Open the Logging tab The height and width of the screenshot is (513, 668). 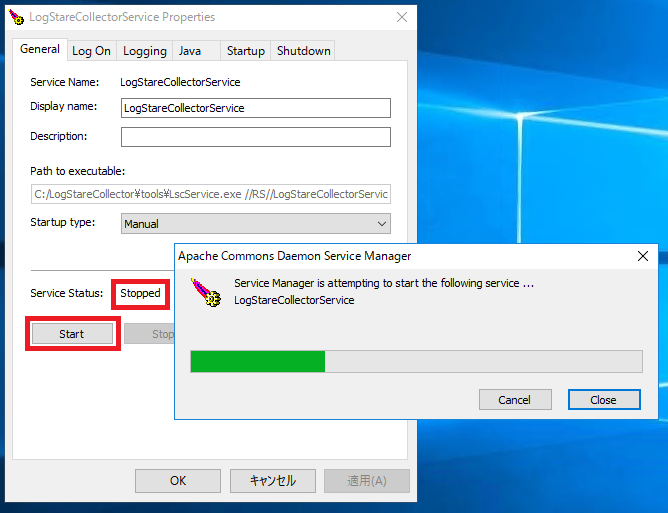[x=144, y=51]
